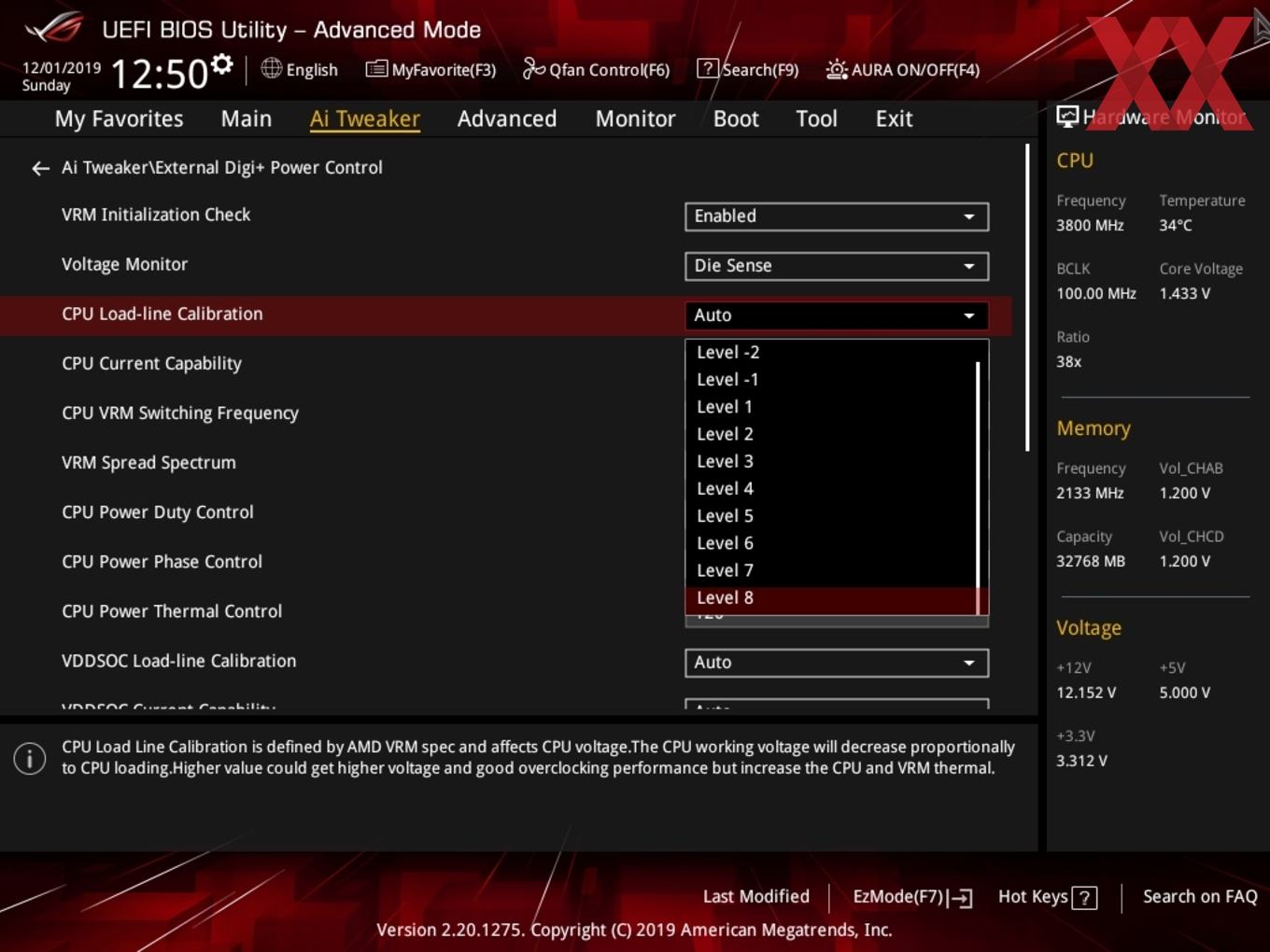Switch to EzMode(F7)
The width and height of the screenshot is (1270, 952).
912,897
